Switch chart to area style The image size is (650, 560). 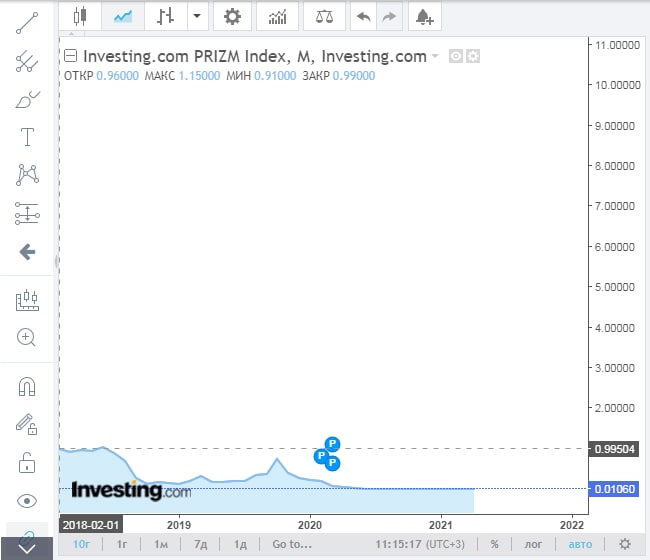click(123, 17)
